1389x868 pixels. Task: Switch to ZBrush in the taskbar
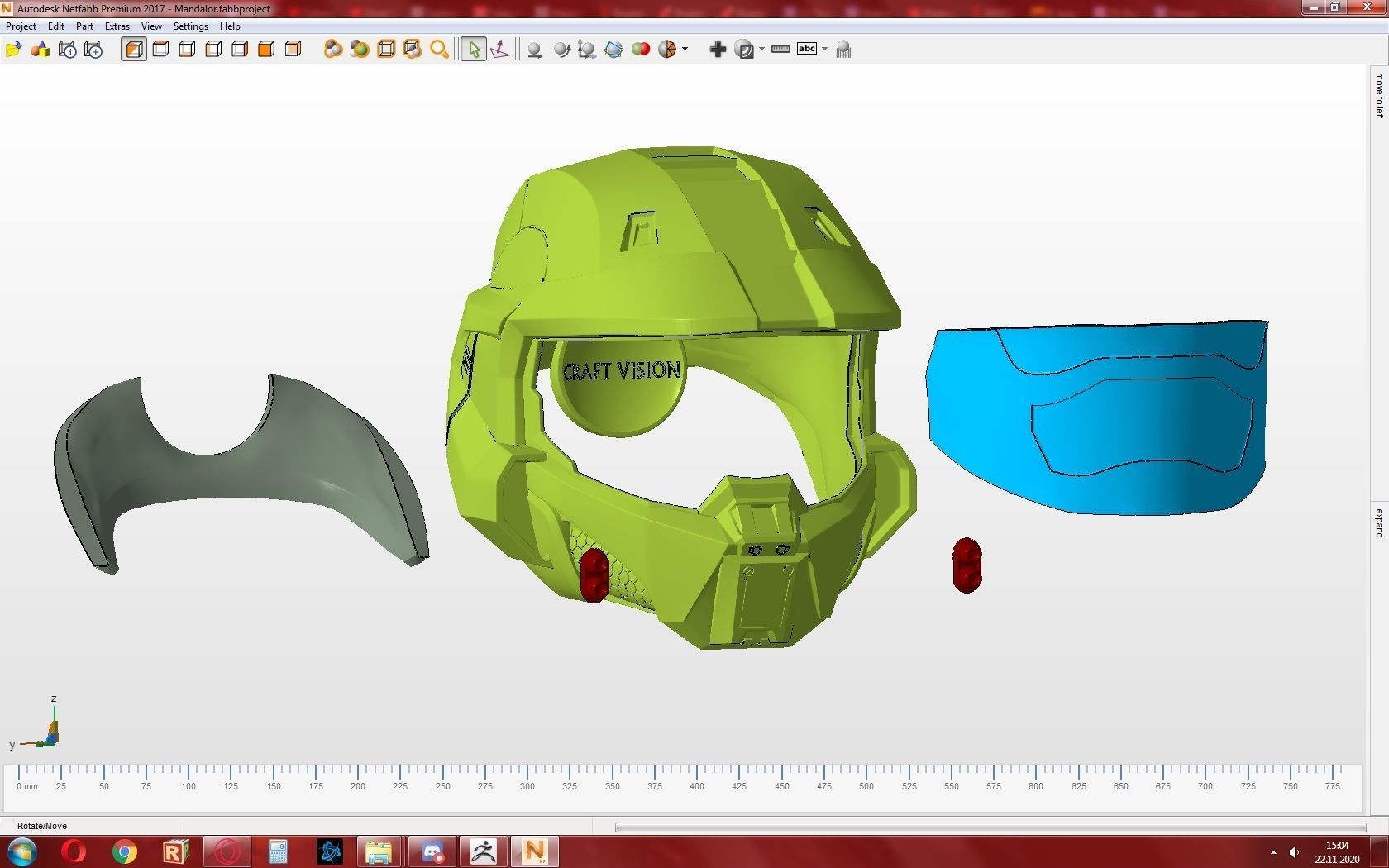point(483,851)
